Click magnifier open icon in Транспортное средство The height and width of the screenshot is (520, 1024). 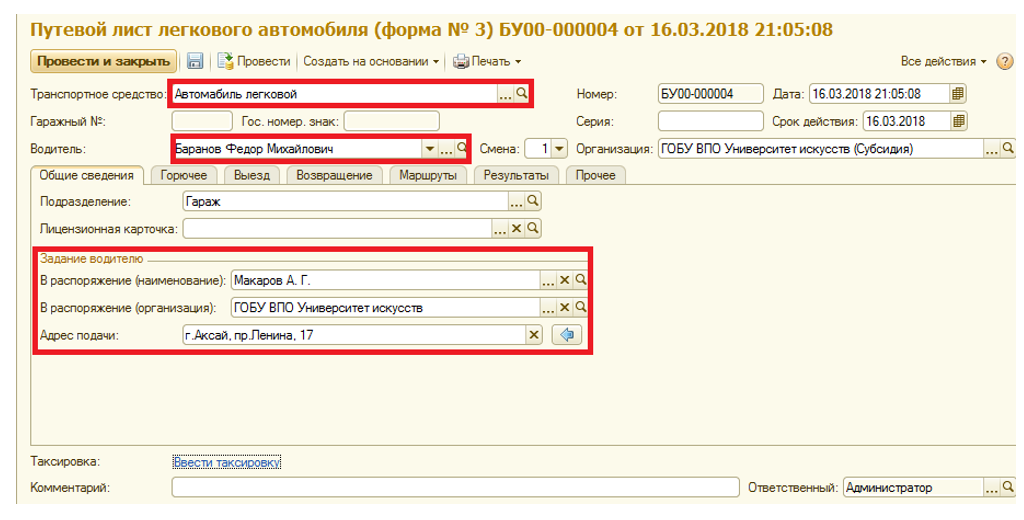(521, 94)
